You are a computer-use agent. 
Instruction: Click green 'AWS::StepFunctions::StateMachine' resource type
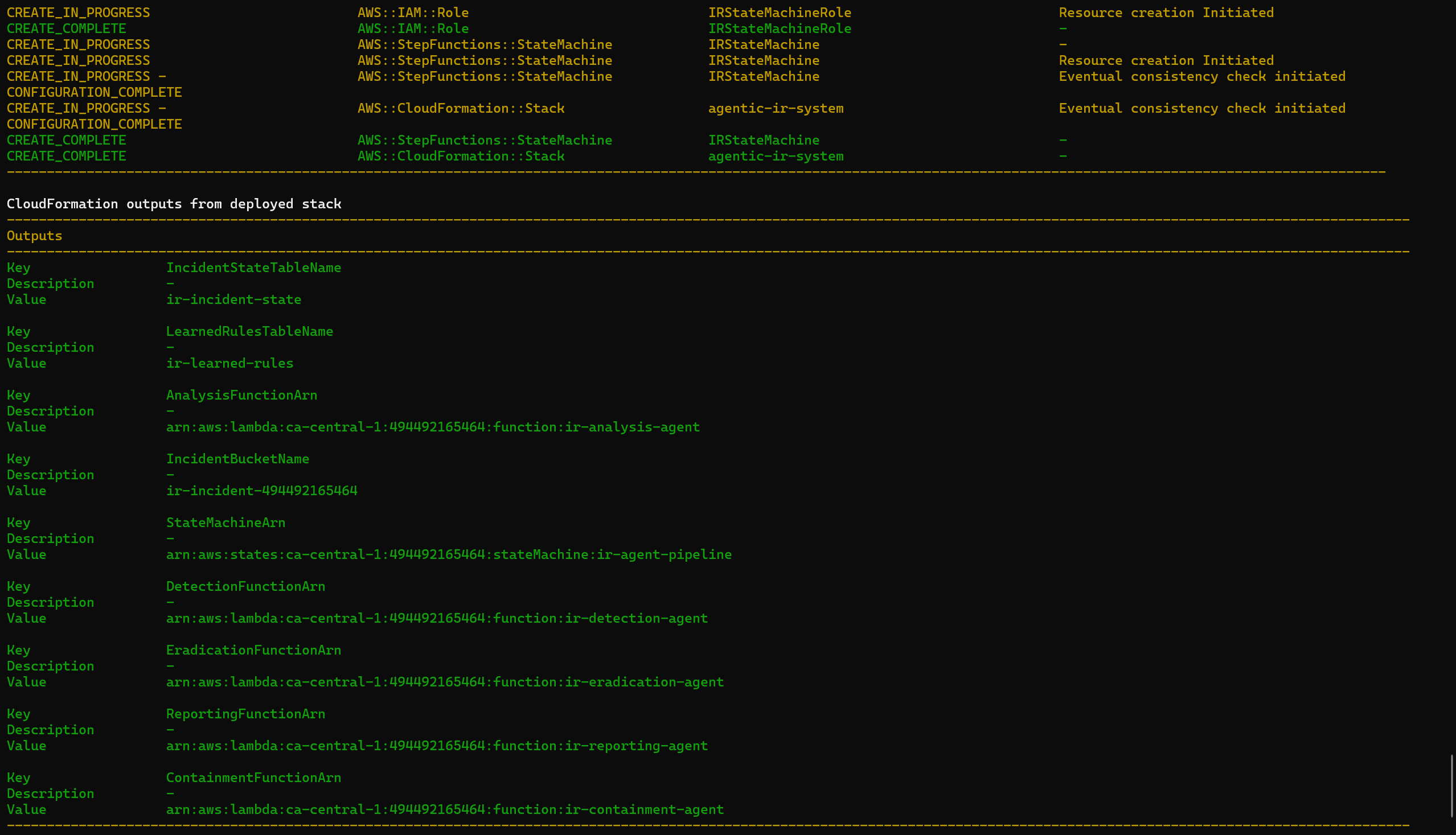click(485, 140)
